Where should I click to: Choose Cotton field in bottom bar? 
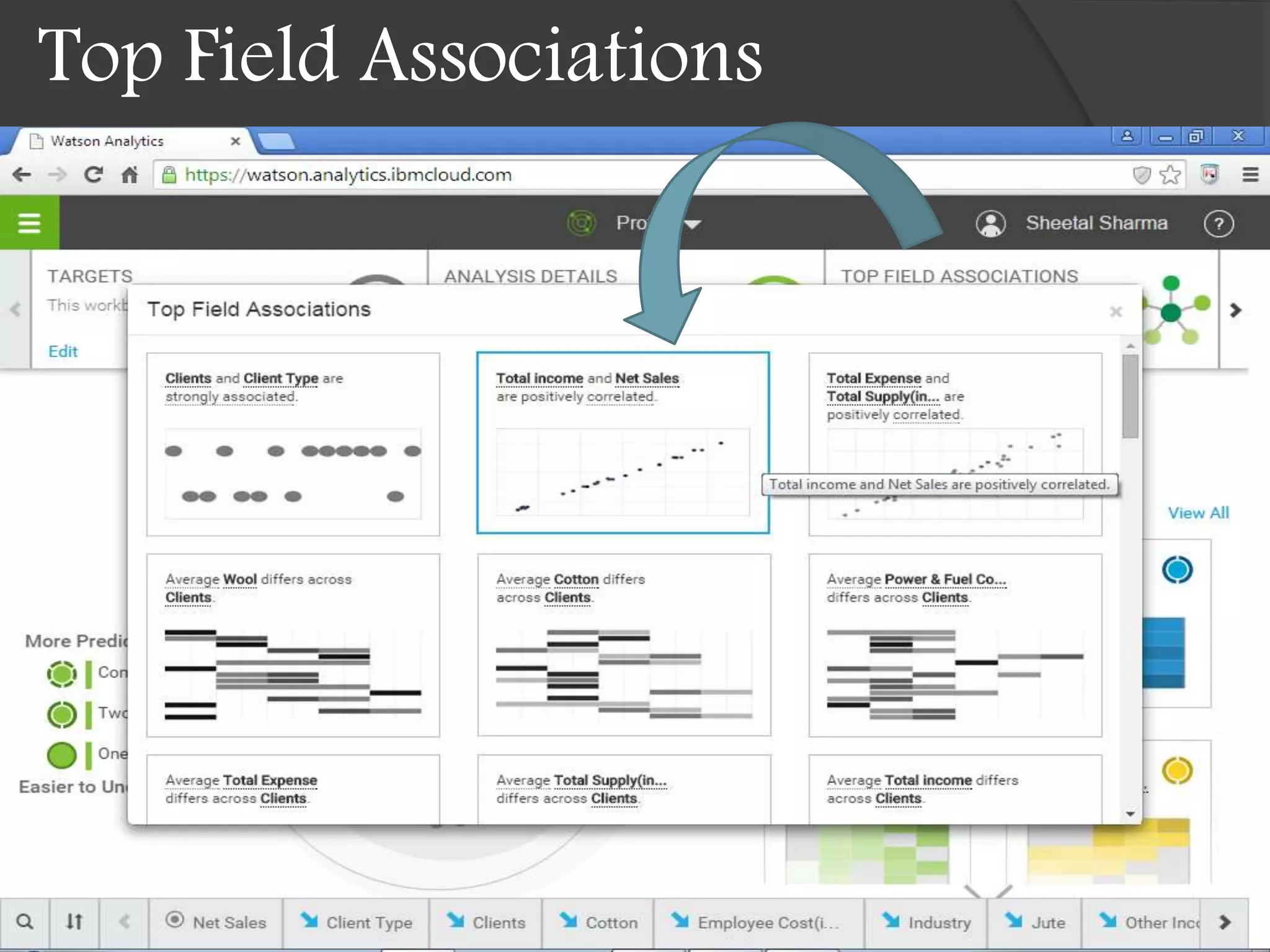598,922
